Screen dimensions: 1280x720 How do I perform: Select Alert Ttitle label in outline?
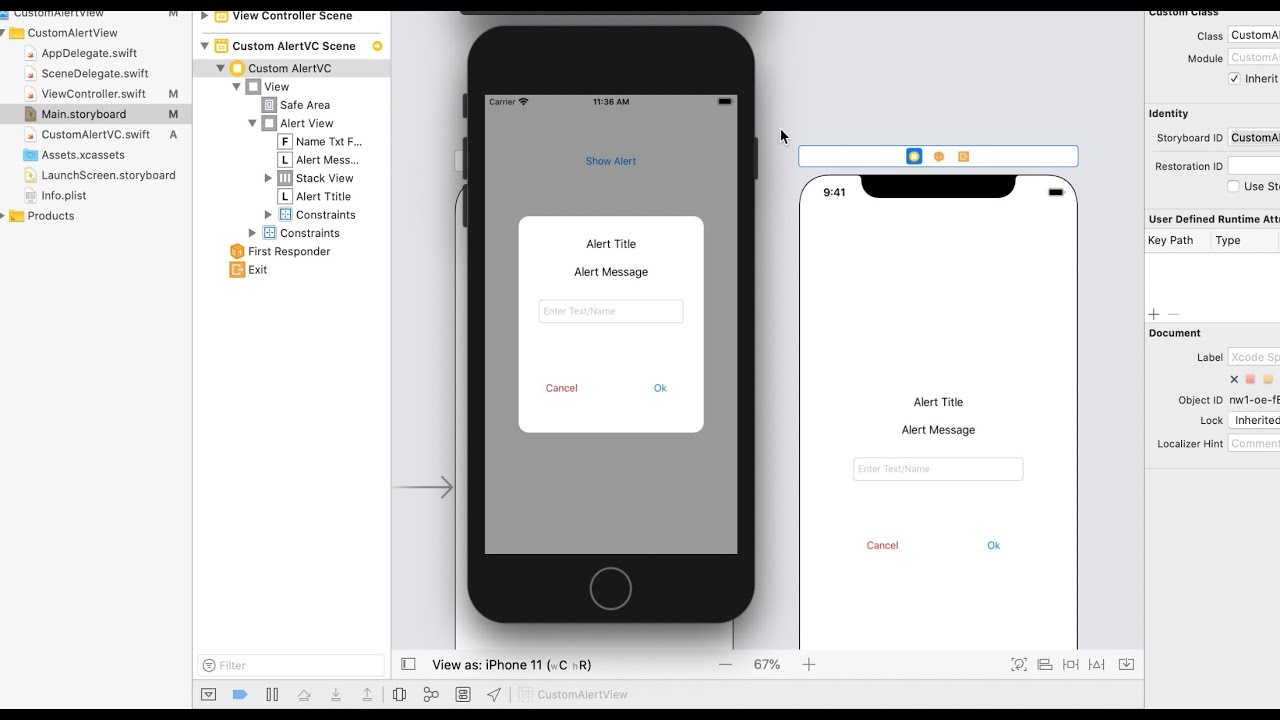(323, 196)
